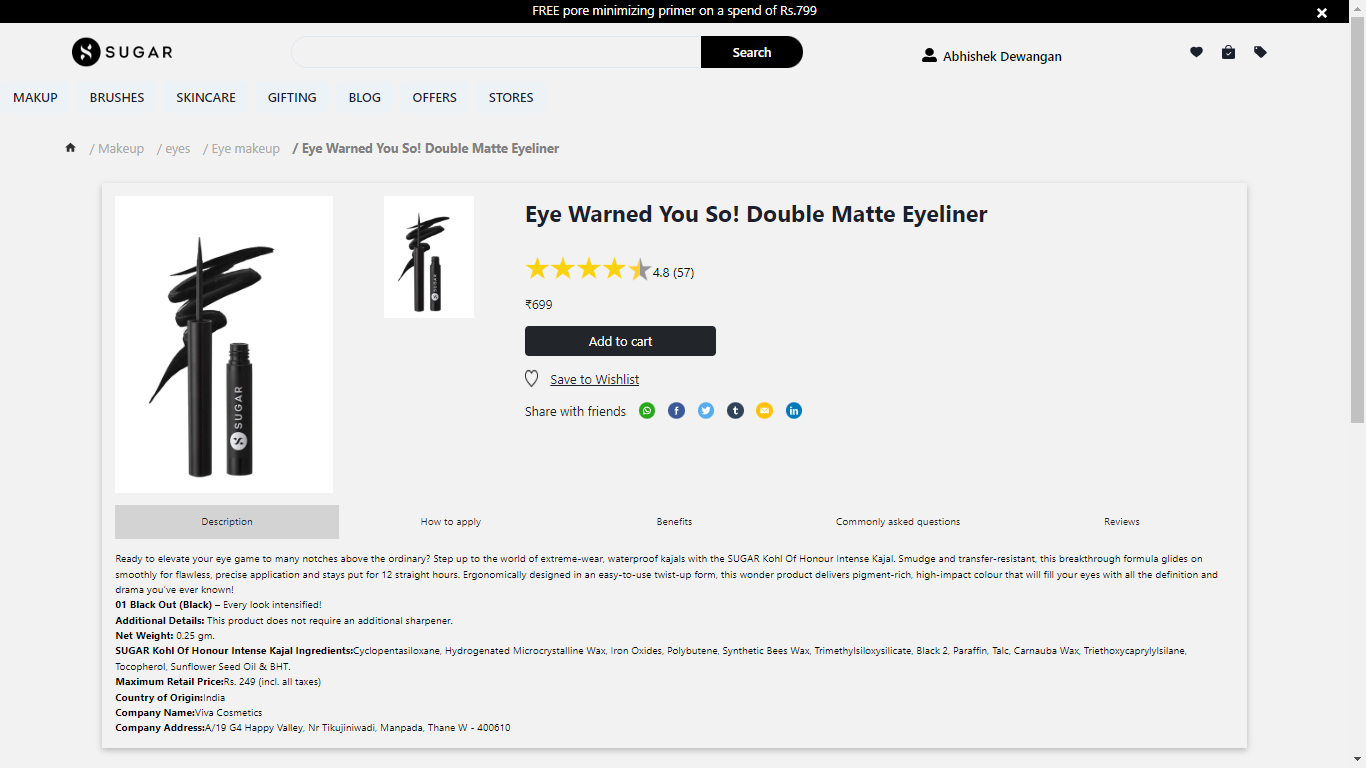Open the OFFERS menu item
1366x768 pixels.
coord(435,98)
